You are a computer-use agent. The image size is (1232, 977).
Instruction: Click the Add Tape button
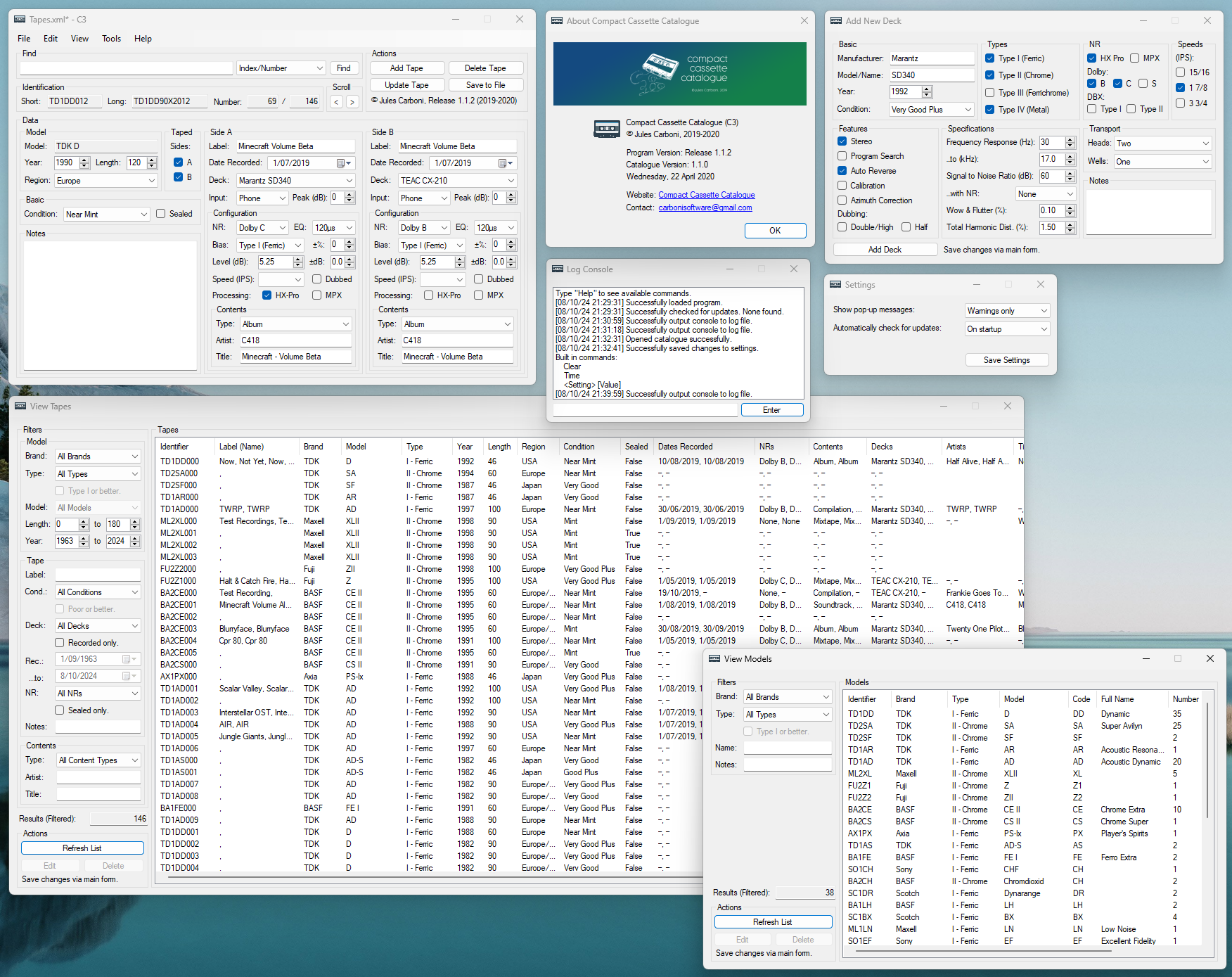[406, 68]
